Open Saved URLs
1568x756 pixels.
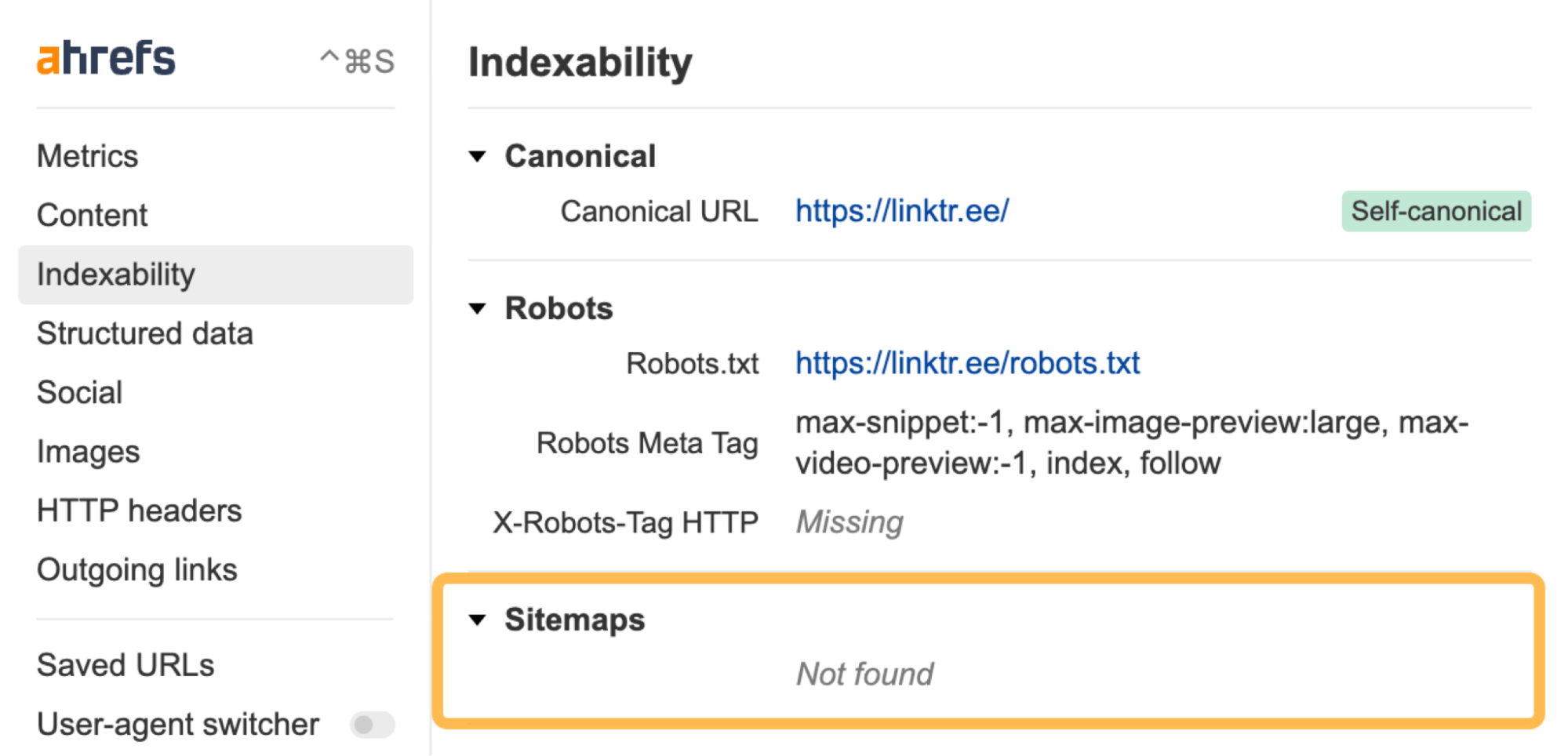[125, 664]
